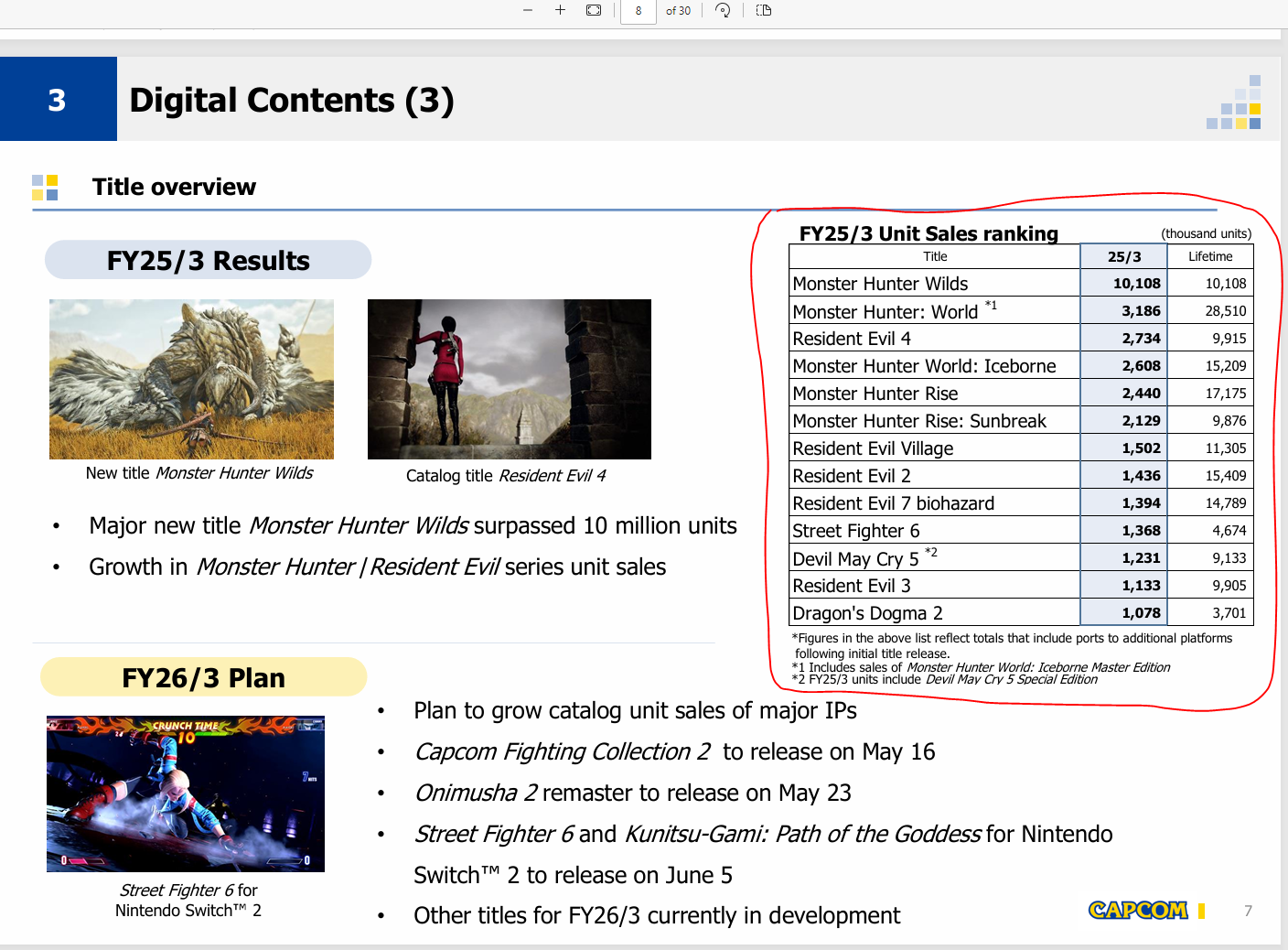Click the '(thousand units)' note
This screenshot has width=1288, height=950.
1207,233
